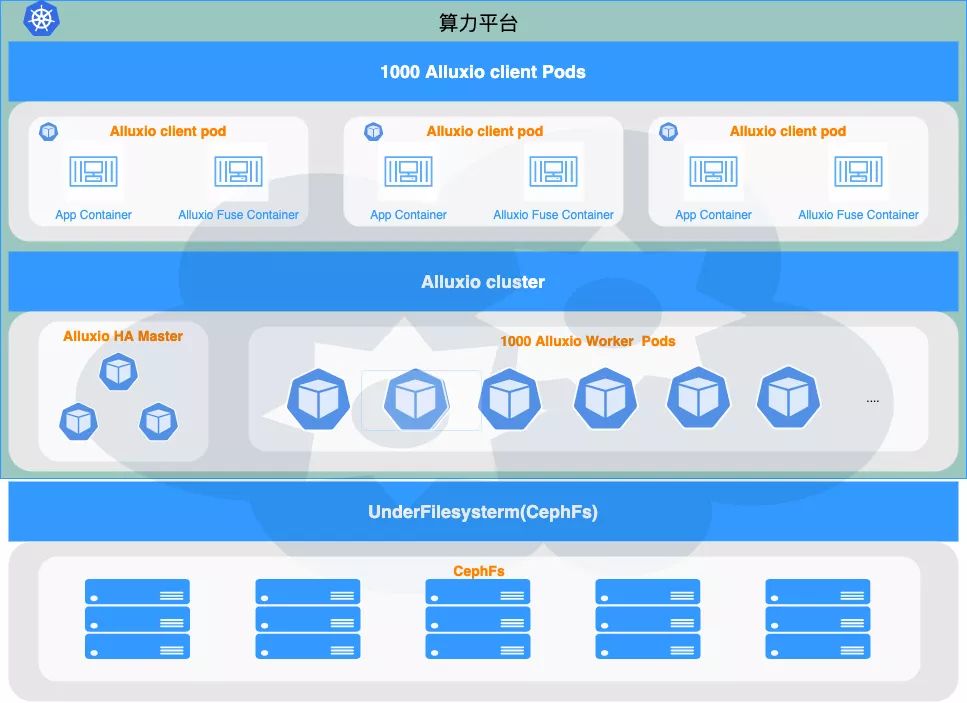Select App Container icon in the first client pod

tap(93, 171)
